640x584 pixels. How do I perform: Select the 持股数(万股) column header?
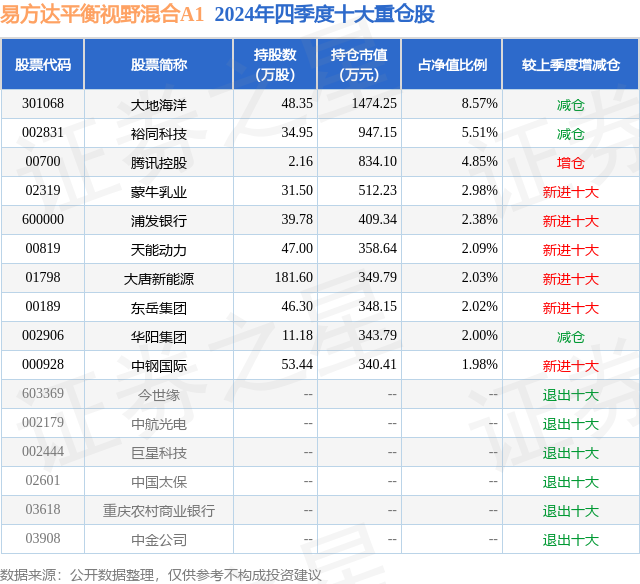pyautogui.click(x=275, y=64)
